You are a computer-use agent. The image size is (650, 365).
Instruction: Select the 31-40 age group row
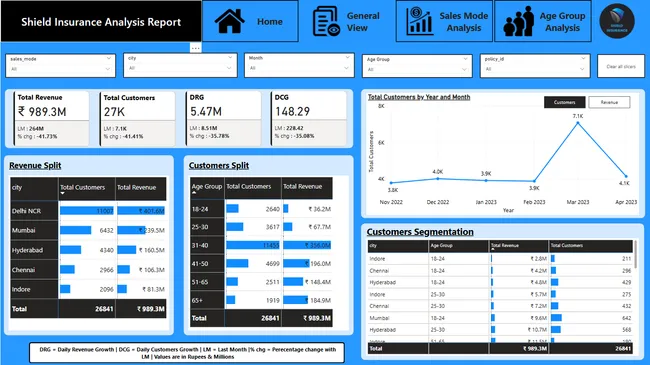[x=261, y=245]
